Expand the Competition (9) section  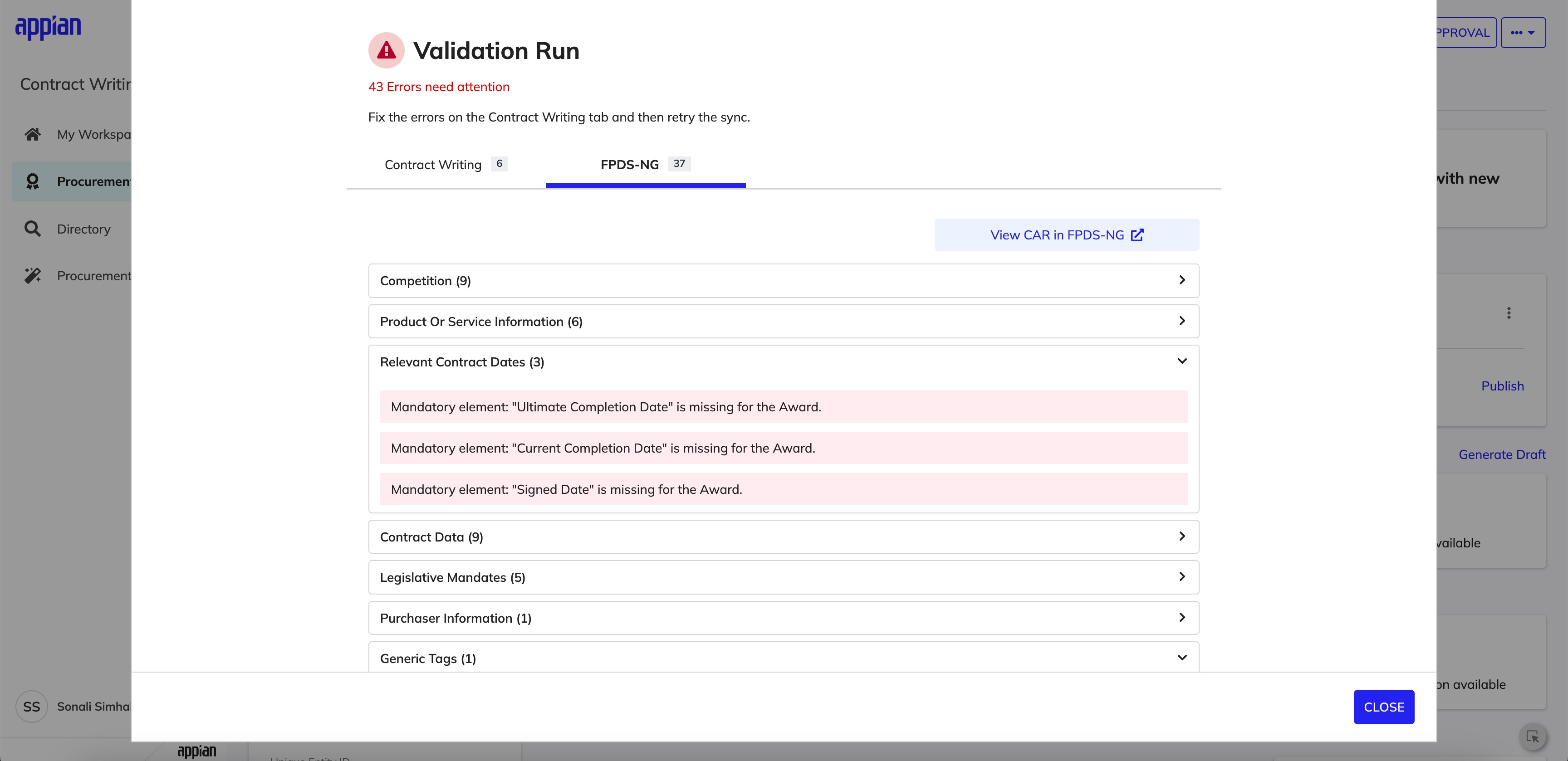[784, 280]
